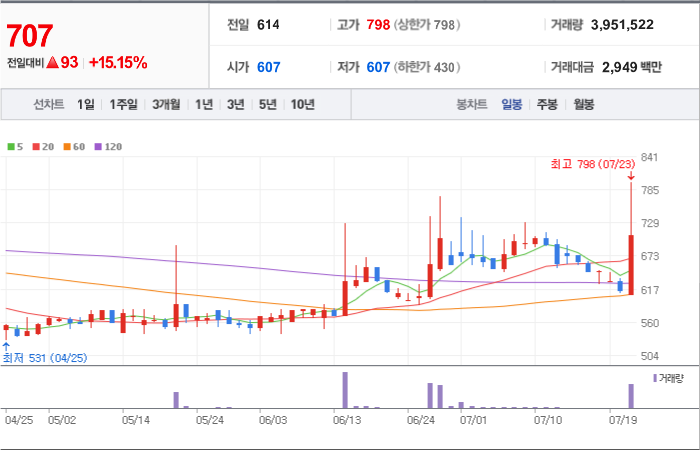The width and height of the screenshot is (700, 450).
Task: Click 거래대금 value 2,949 백만
Action: click(632, 67)
